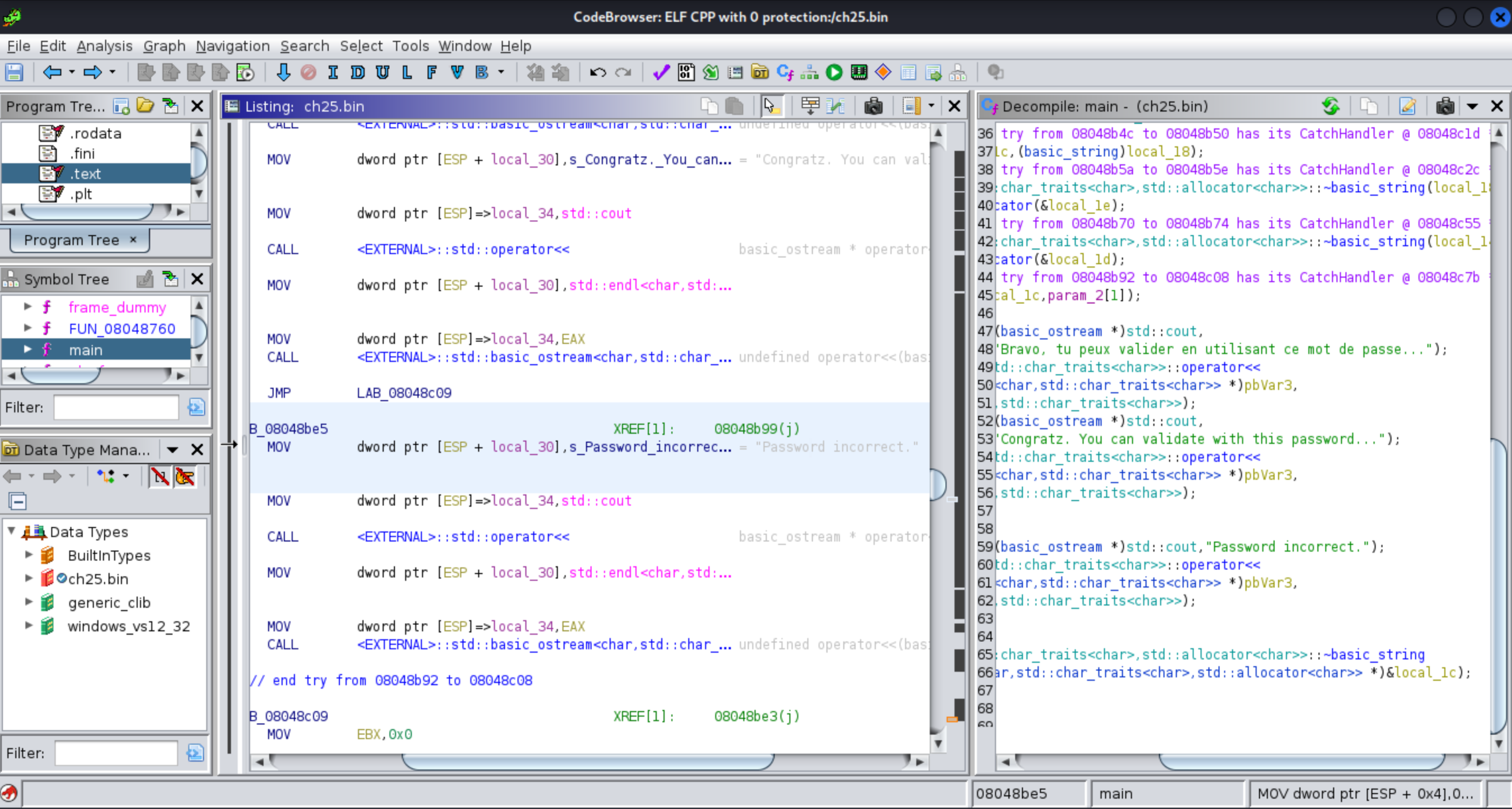Open the Memory Map chip icon
The width and height of the screenshot is (1512, 809).
859,72
